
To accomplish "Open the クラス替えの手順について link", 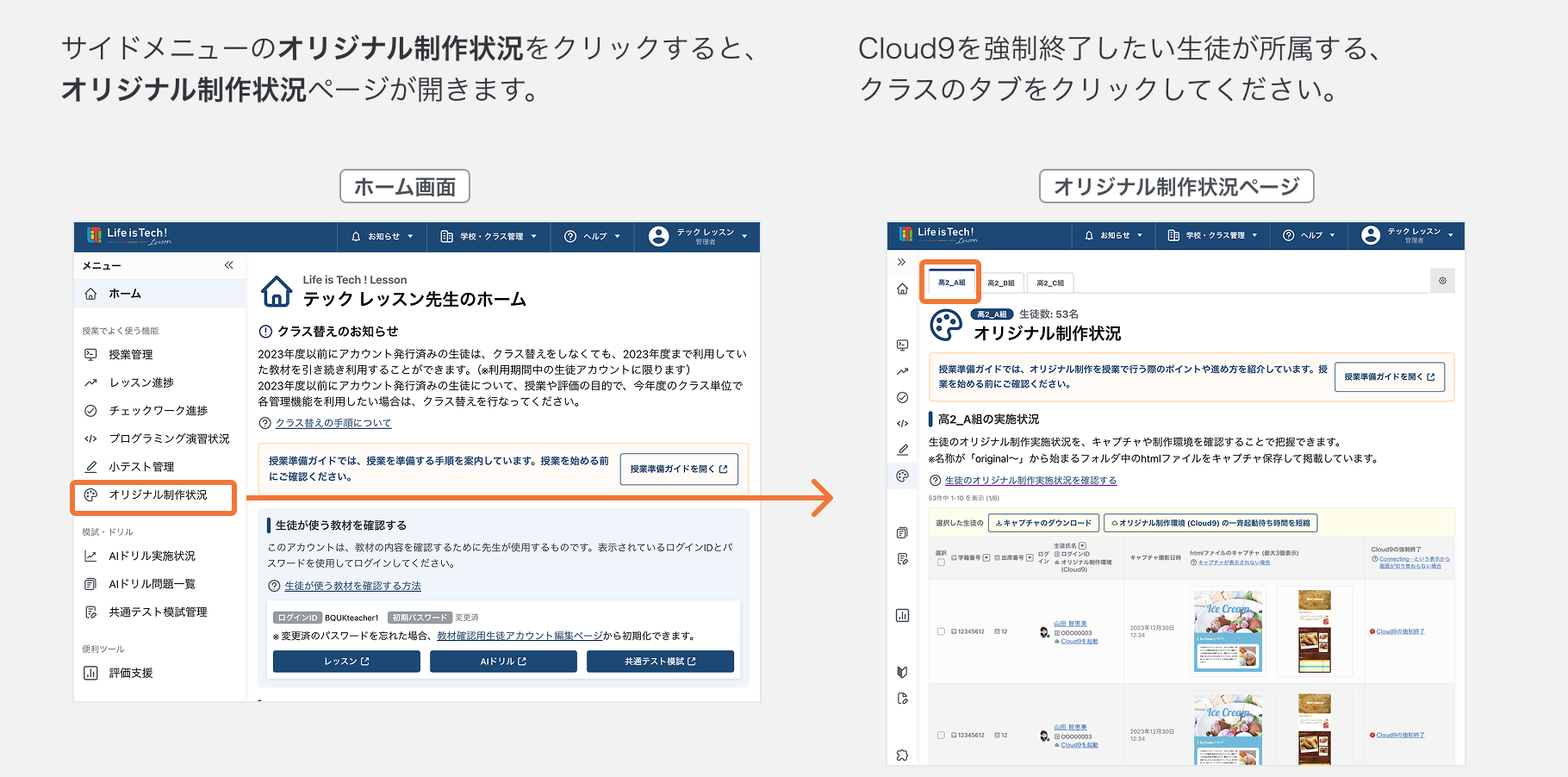I will pyautogui.click(x=333, y=423).
